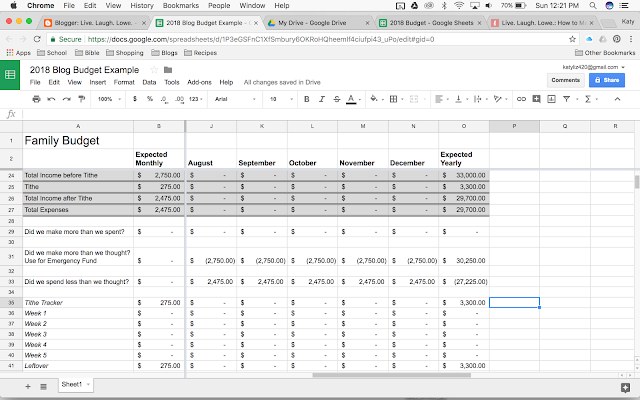
Task: Open horizontal align dropdown
Action: click(x=441, y=99)
